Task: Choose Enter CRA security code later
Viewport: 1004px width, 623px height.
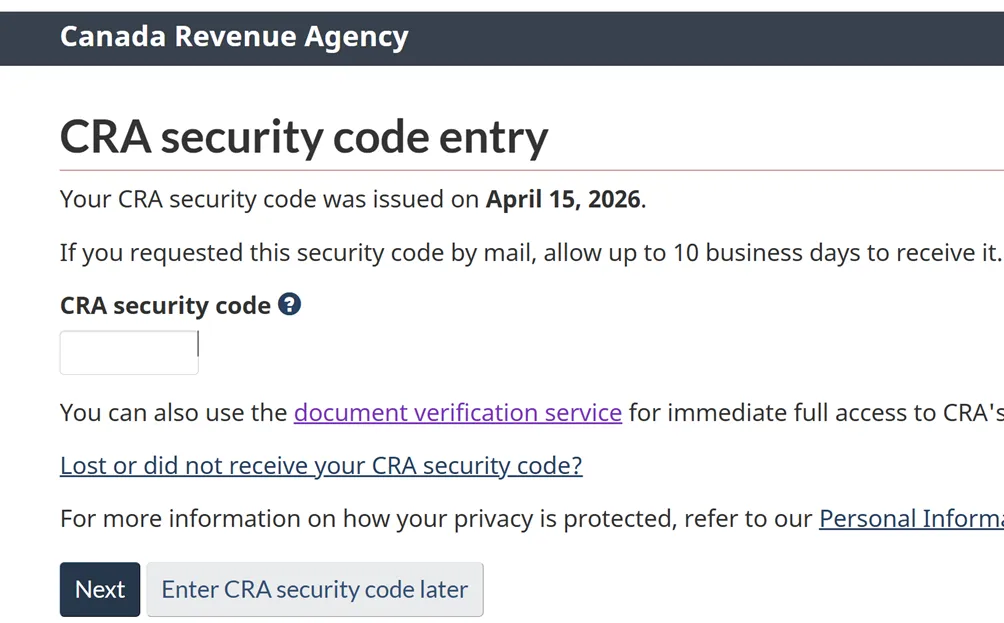Action: 314,589
